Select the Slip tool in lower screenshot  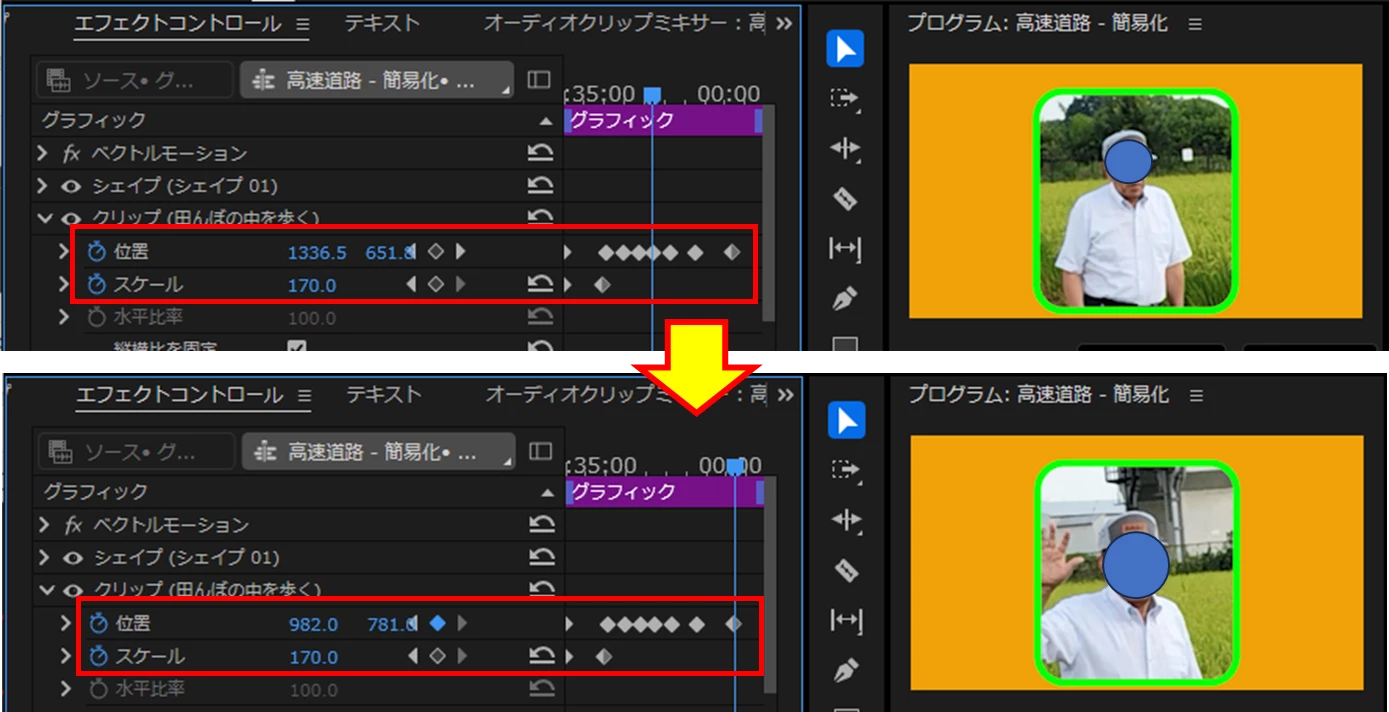point(846,620)
